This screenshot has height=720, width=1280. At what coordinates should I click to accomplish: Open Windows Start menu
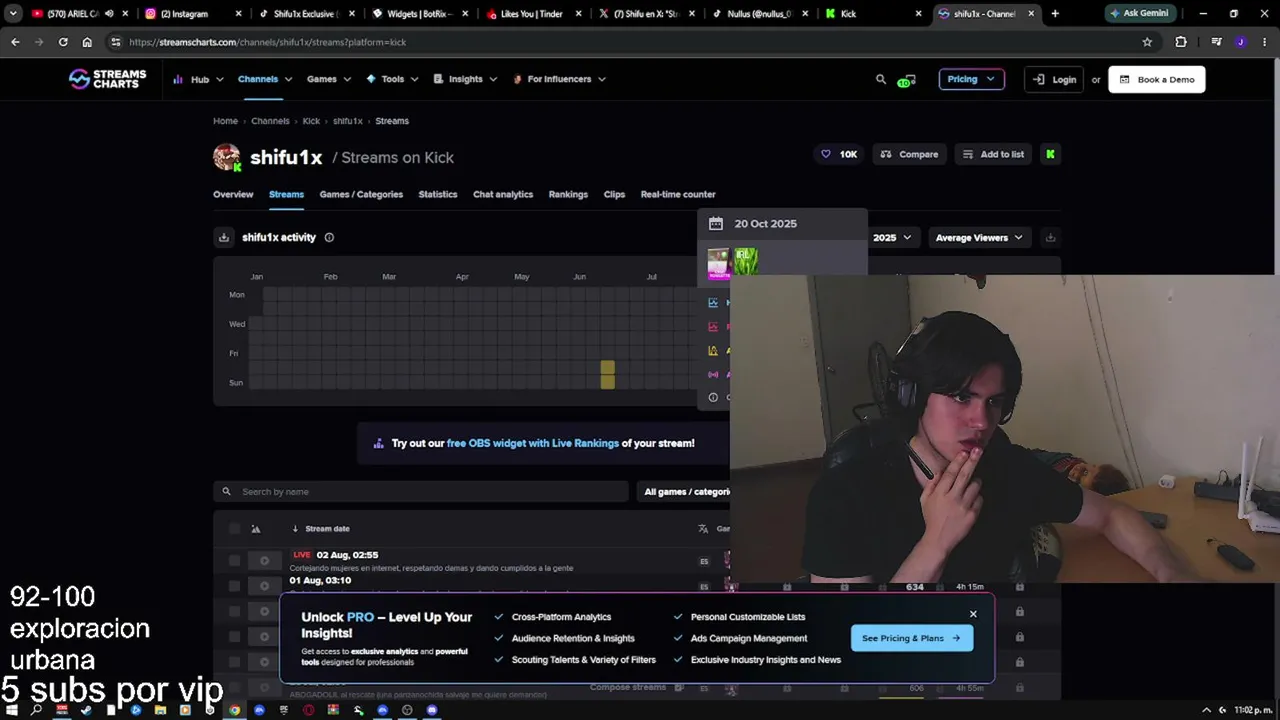coord(10,710)
